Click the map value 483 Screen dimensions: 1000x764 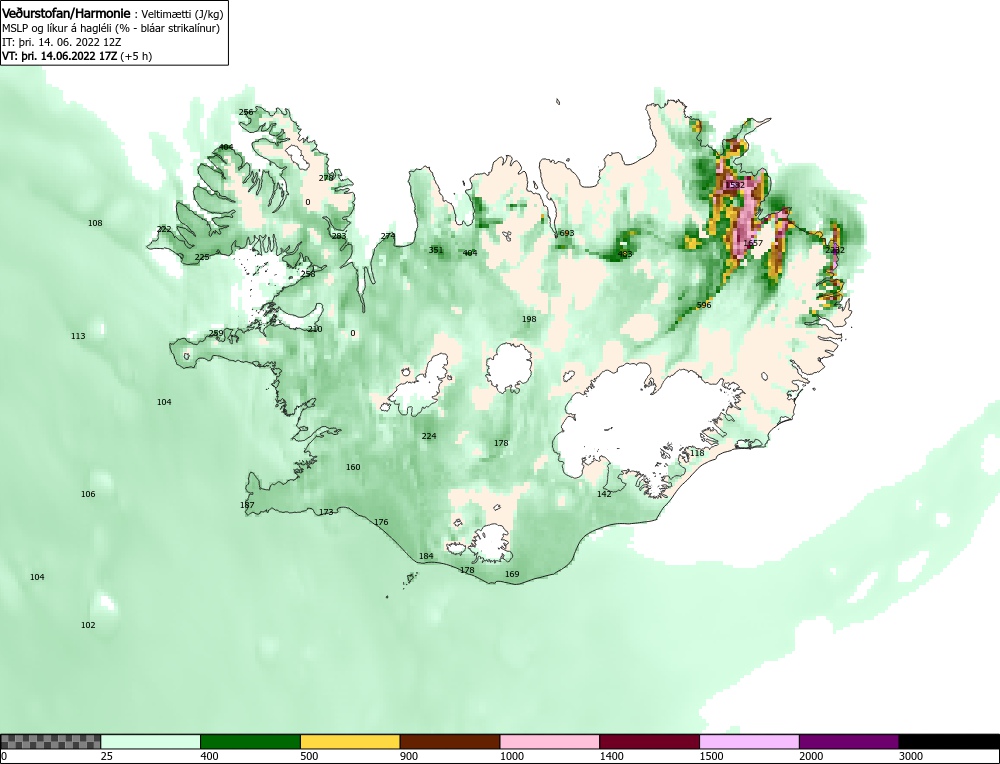(x=625, y=254)
